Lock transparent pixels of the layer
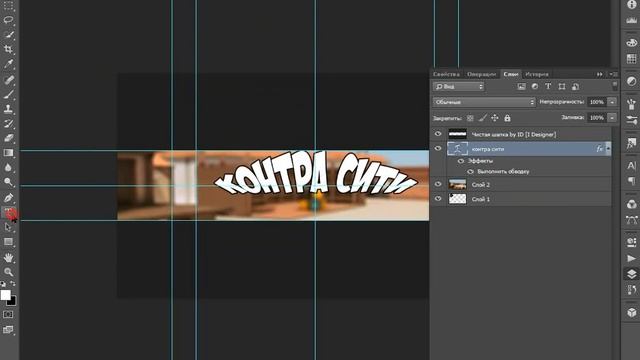The width and height of the screenshot is (640, 360). [x=470, y=118]
